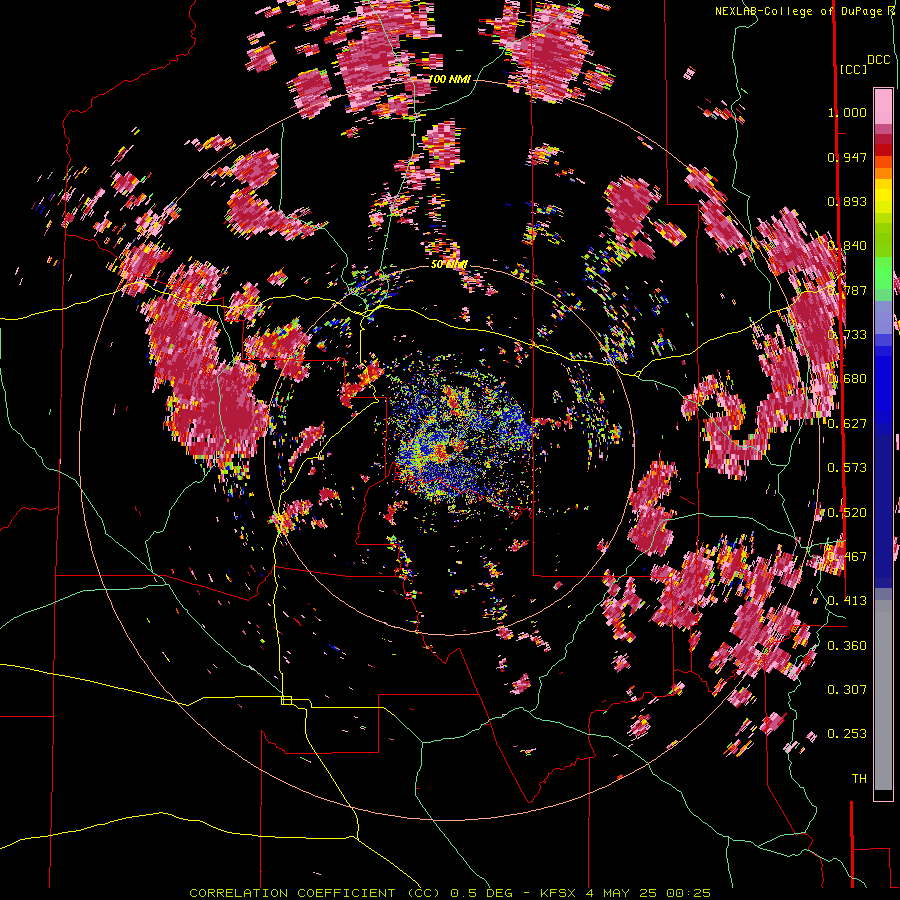Click the DCC label above the color scale

(879, 60)
